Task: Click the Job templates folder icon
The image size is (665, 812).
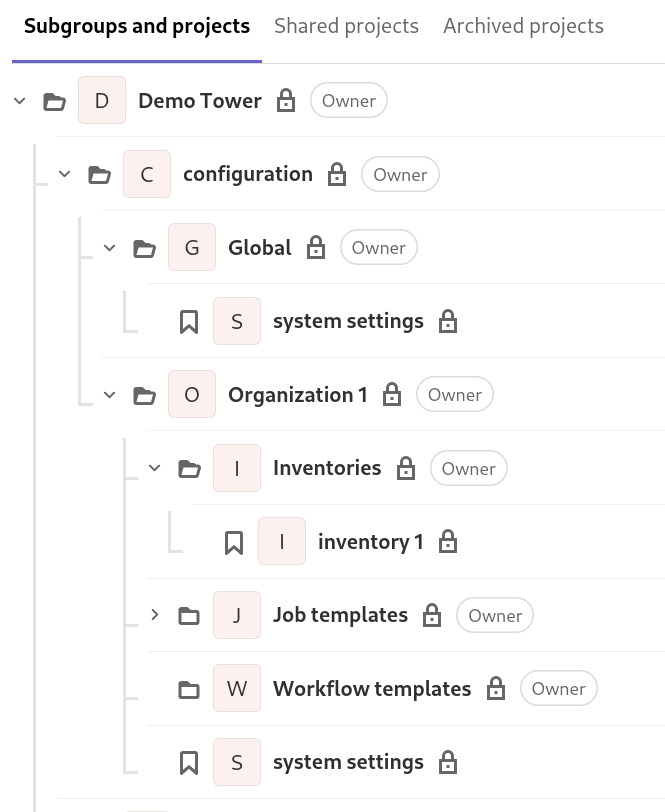Action: click(189, 616)
